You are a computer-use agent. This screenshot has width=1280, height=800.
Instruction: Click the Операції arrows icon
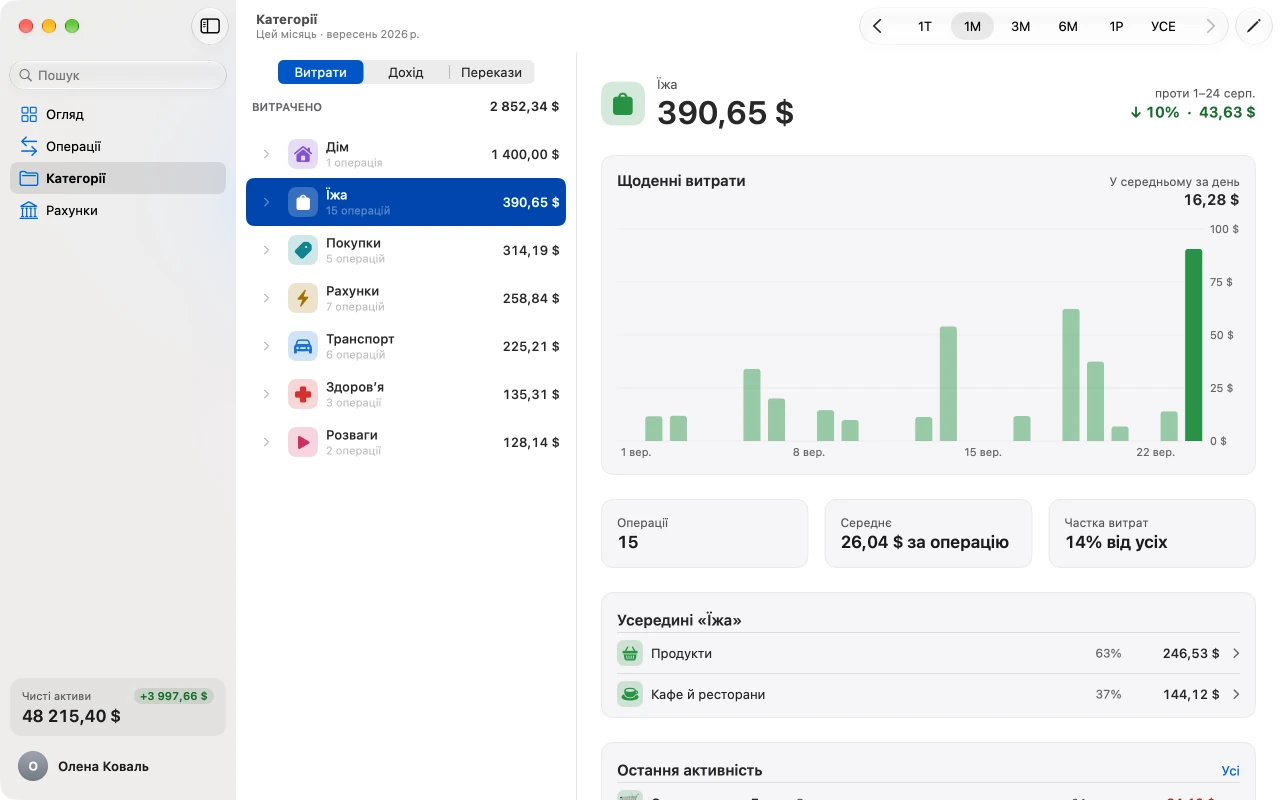point(29,146)
